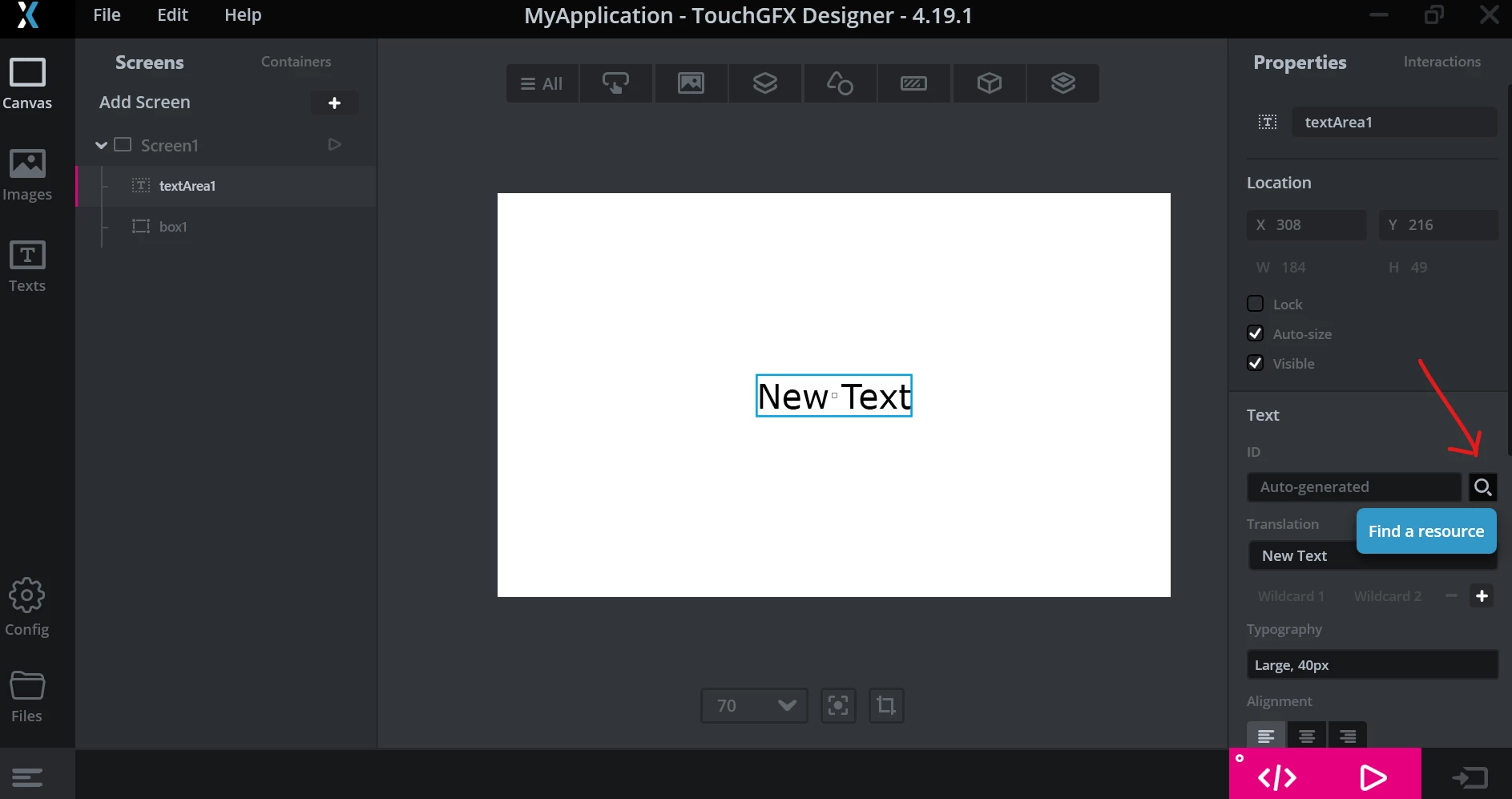Click the Y location field

click(x=1438, y=225)
